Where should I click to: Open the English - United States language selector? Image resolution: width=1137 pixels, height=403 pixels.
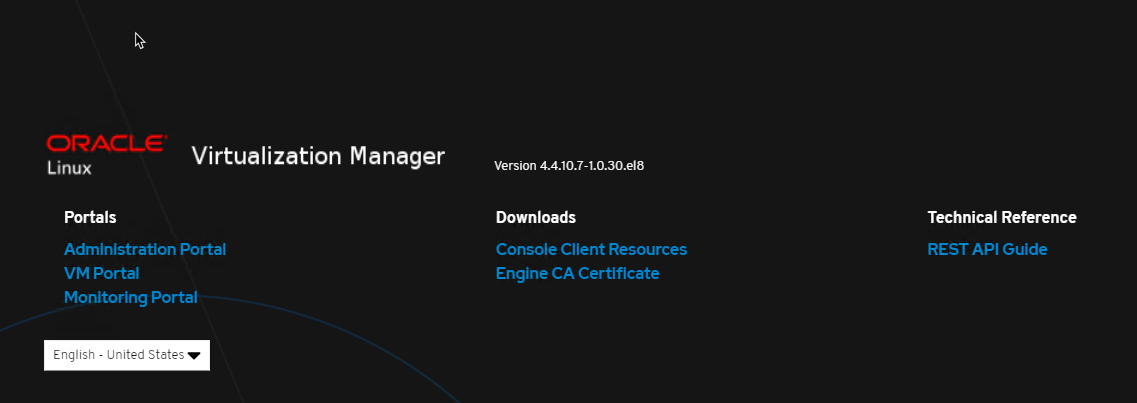(x=126, y=355)
